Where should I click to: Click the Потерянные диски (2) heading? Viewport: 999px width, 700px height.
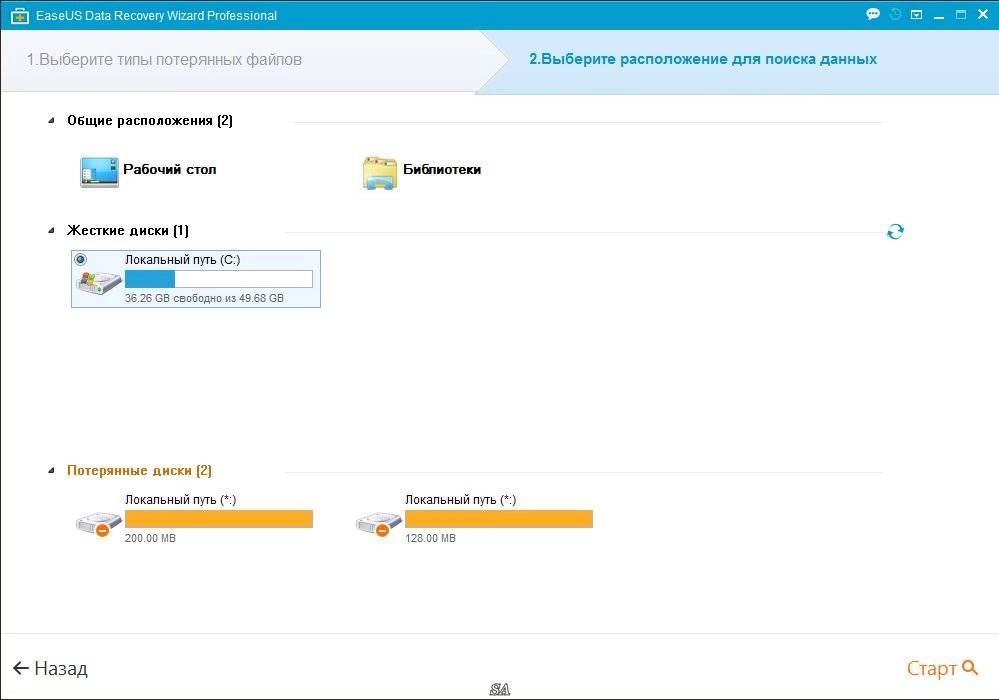[140, 471]
